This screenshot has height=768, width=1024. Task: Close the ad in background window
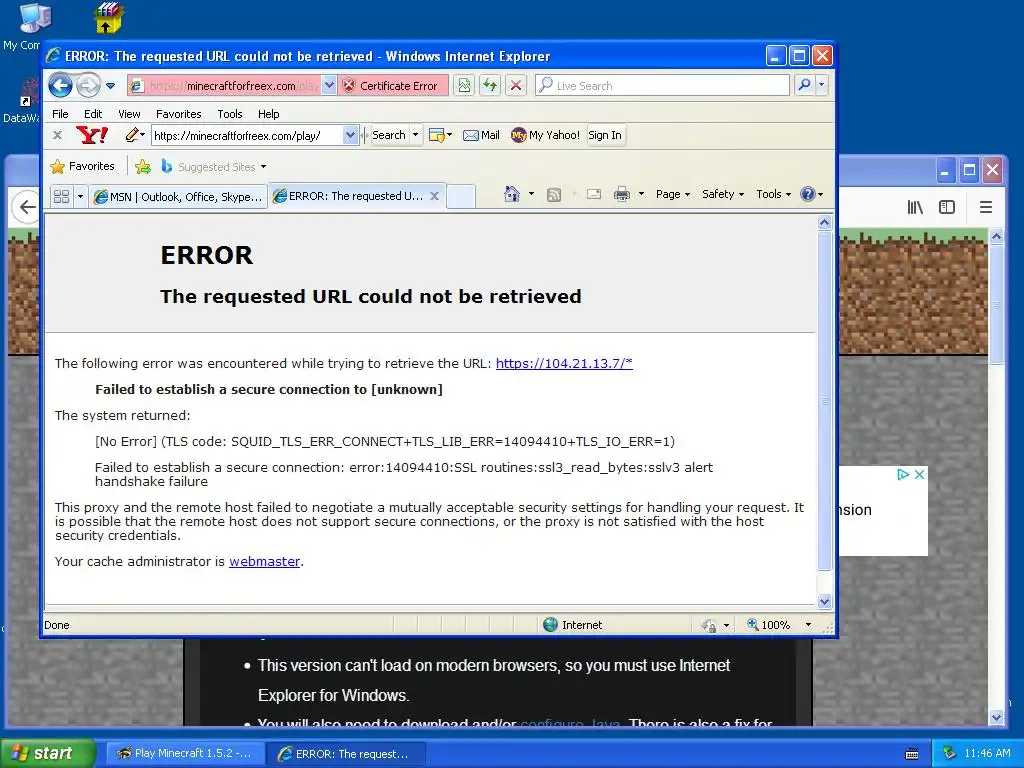(x=919, y=474)
